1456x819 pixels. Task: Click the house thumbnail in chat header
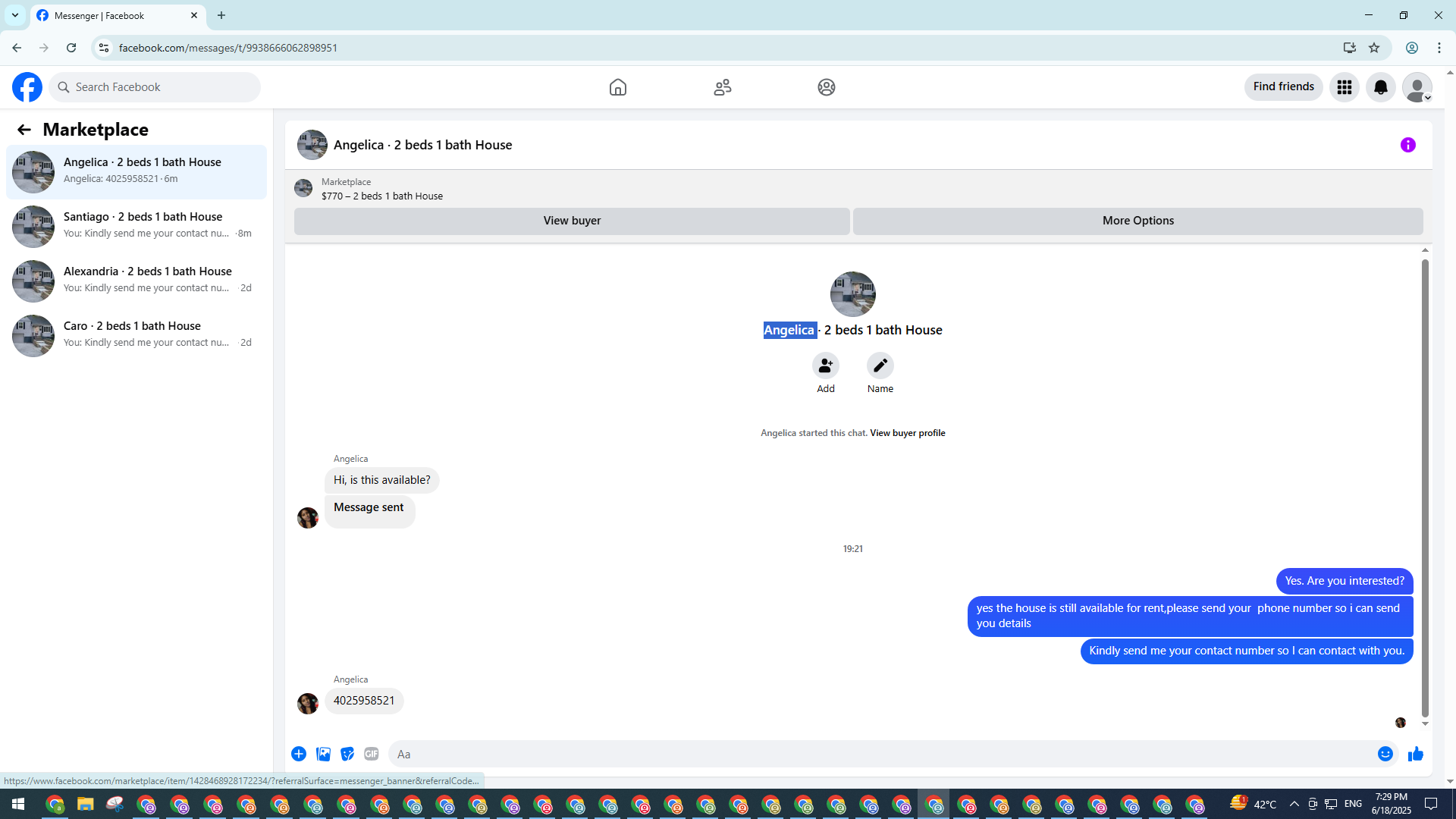click(x=312, y=145)
